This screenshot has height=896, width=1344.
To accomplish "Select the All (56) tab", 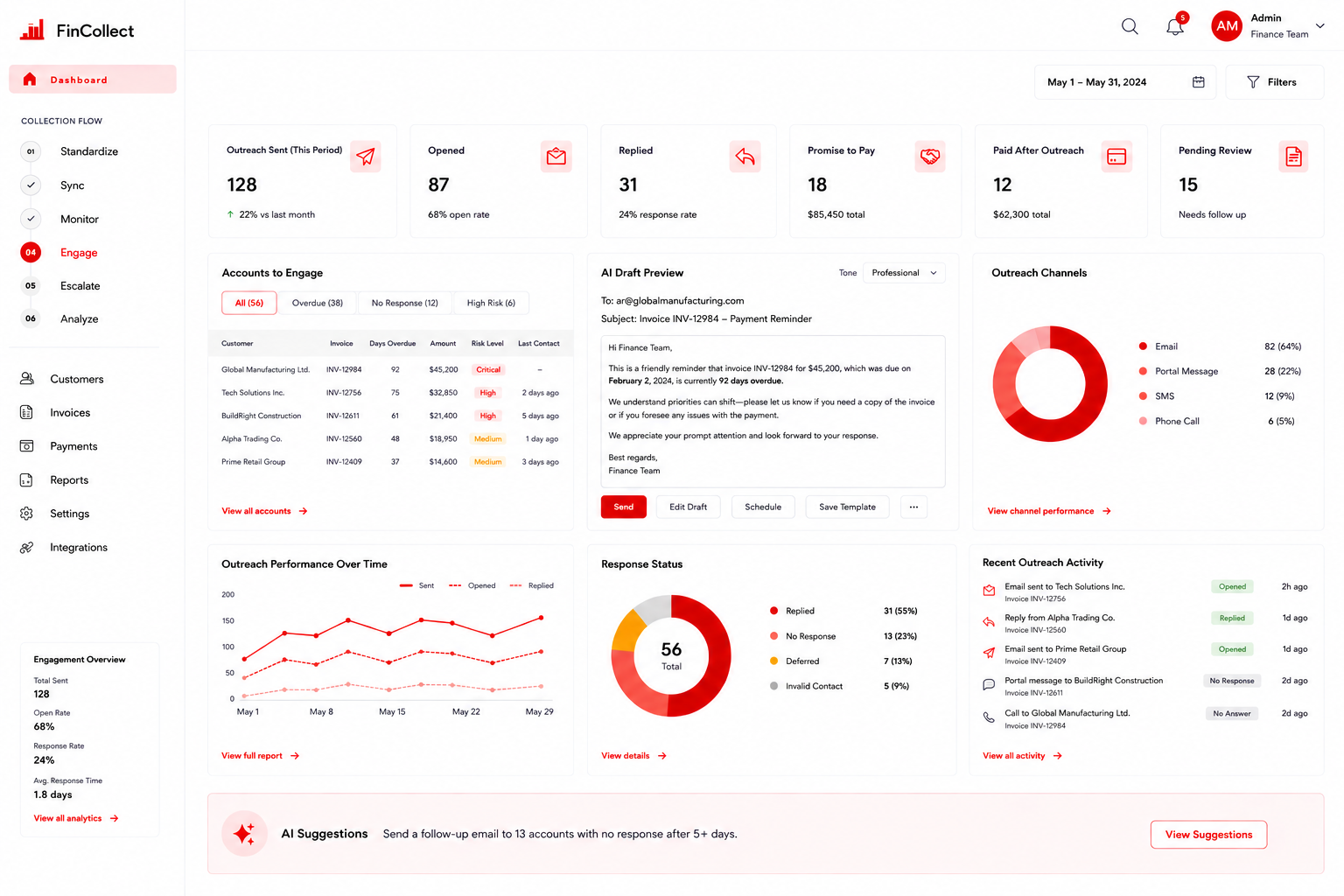I will [x=249, y=303].
